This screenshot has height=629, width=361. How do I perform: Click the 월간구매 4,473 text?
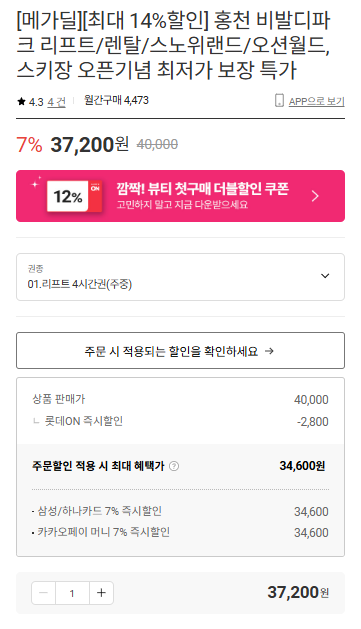tap(116, 100)
